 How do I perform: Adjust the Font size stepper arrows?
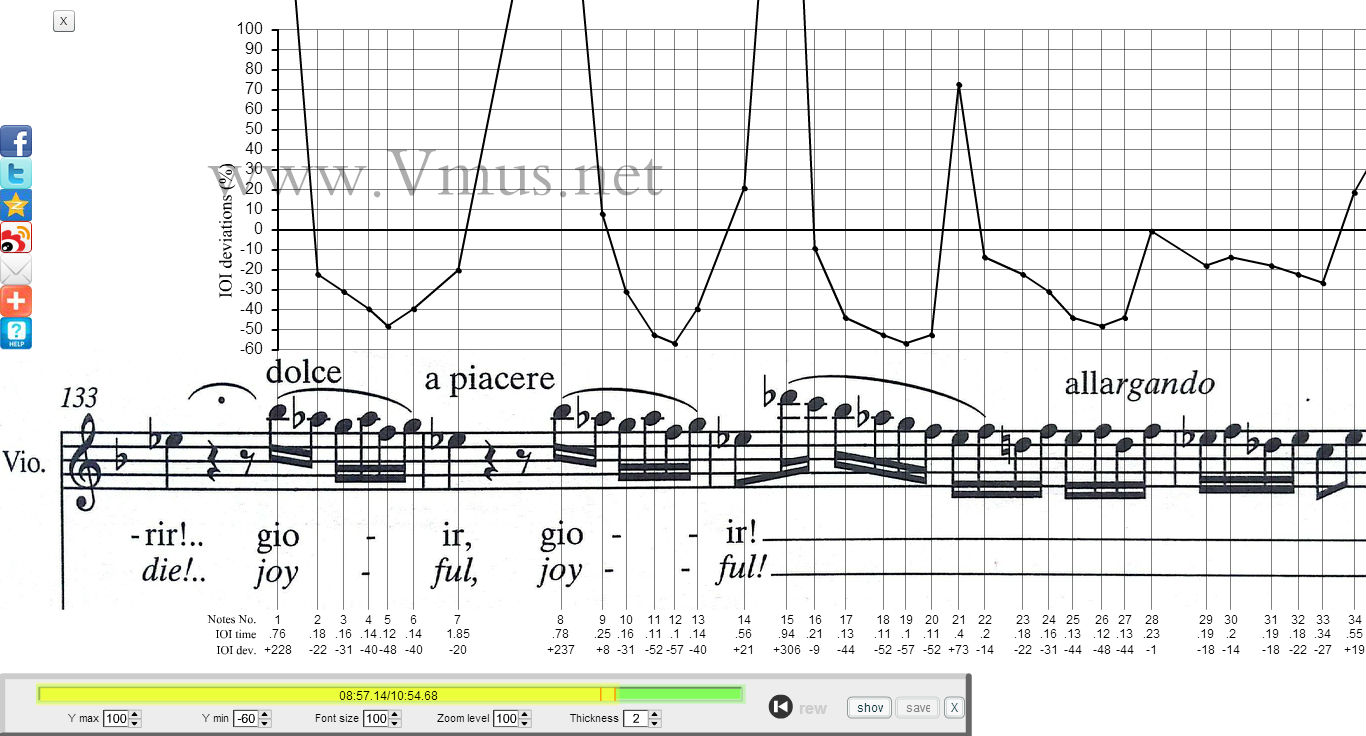click(395, 719)
